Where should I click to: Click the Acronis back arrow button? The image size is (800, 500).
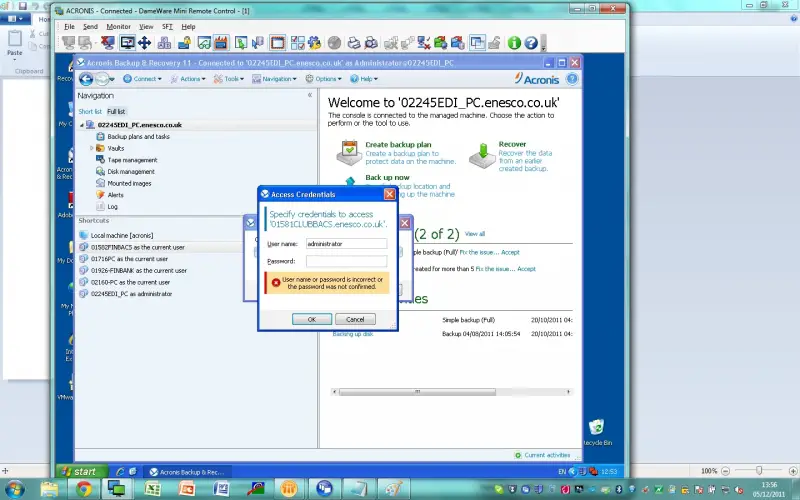[x=86, y=79]
